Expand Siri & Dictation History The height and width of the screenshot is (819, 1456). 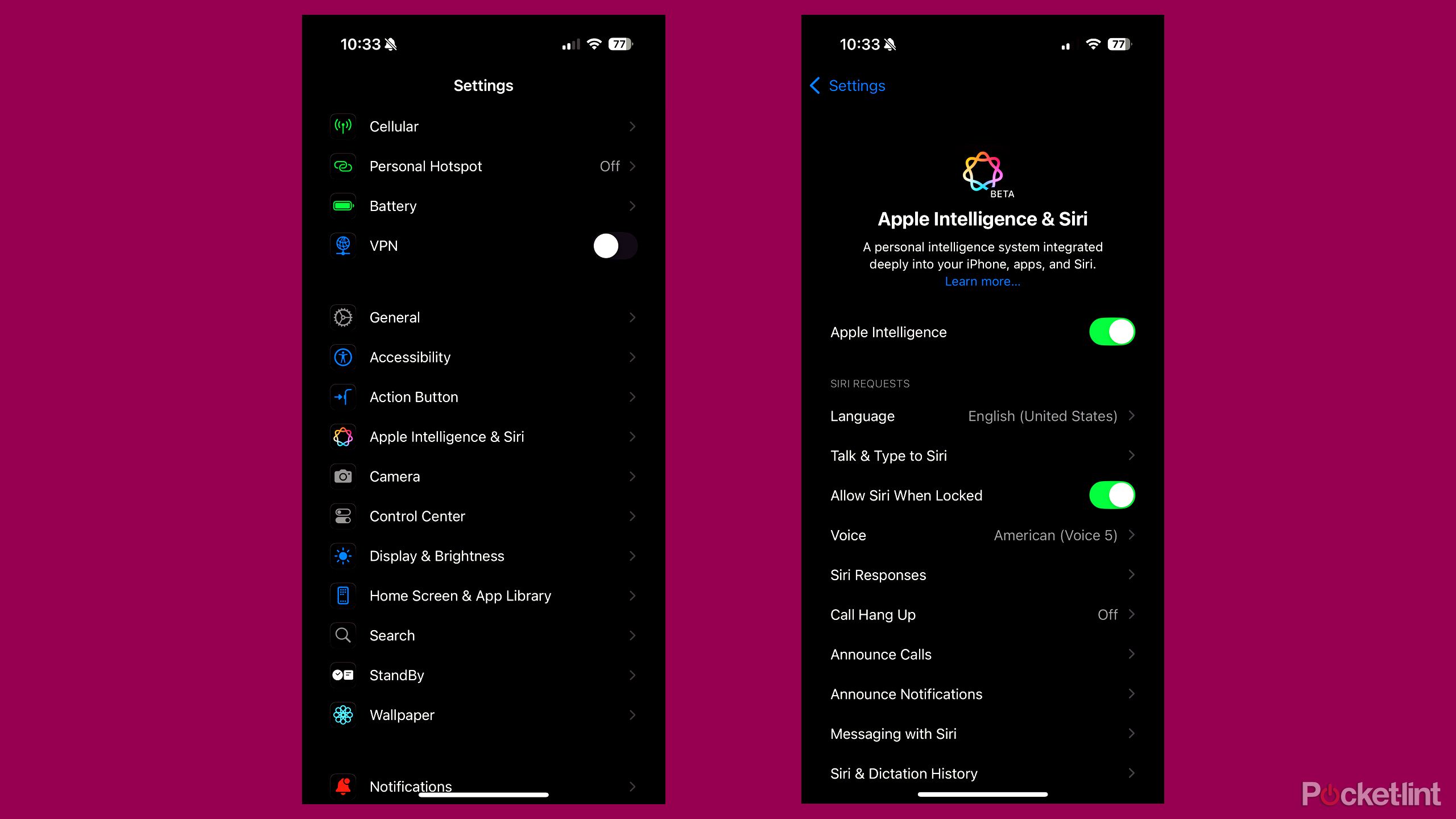tap(983, 773)
